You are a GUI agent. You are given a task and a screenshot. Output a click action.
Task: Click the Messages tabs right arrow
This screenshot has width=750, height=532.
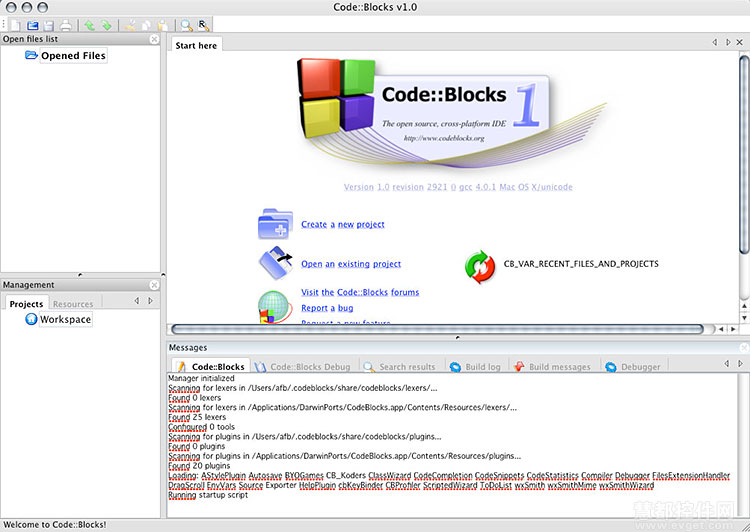[x=740, y=364]
